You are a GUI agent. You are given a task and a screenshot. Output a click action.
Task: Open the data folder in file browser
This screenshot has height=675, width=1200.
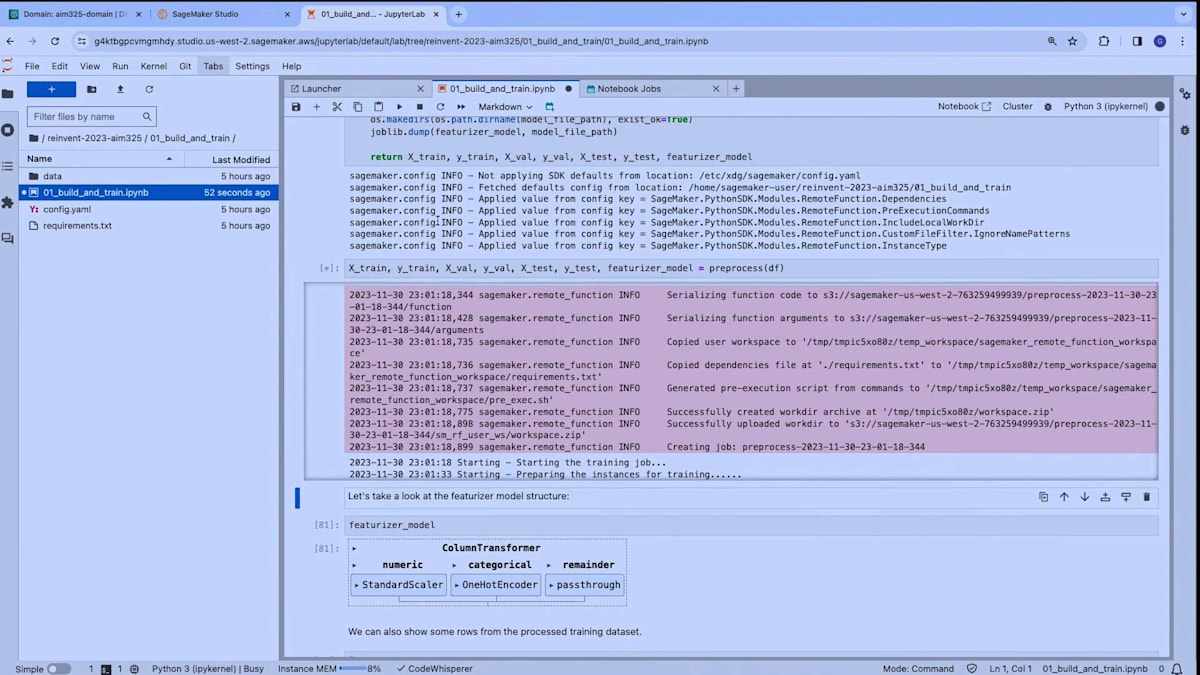pyautogui.click(x=148, y=176)
